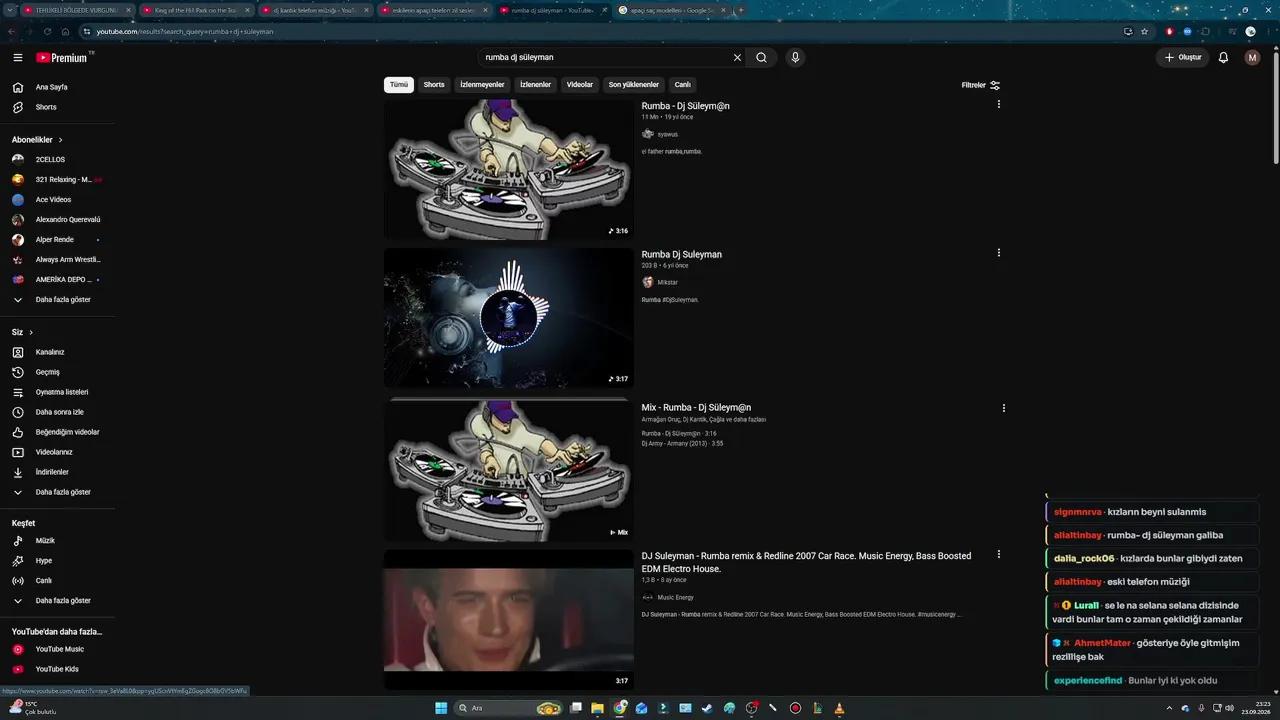1280x720 pixels.
Task: Open Mix - Rumba - Dj Süleym@n title
Action: tap(696, 408)
